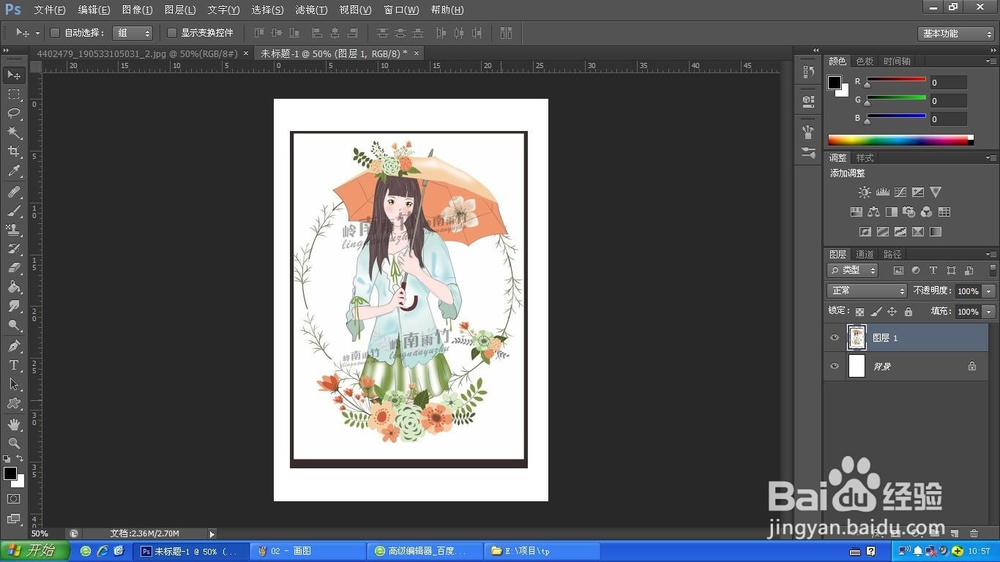Enable the 显示变换控件 checkbox
This screenshot has width=1000, height=562.
tap(172, 33)
